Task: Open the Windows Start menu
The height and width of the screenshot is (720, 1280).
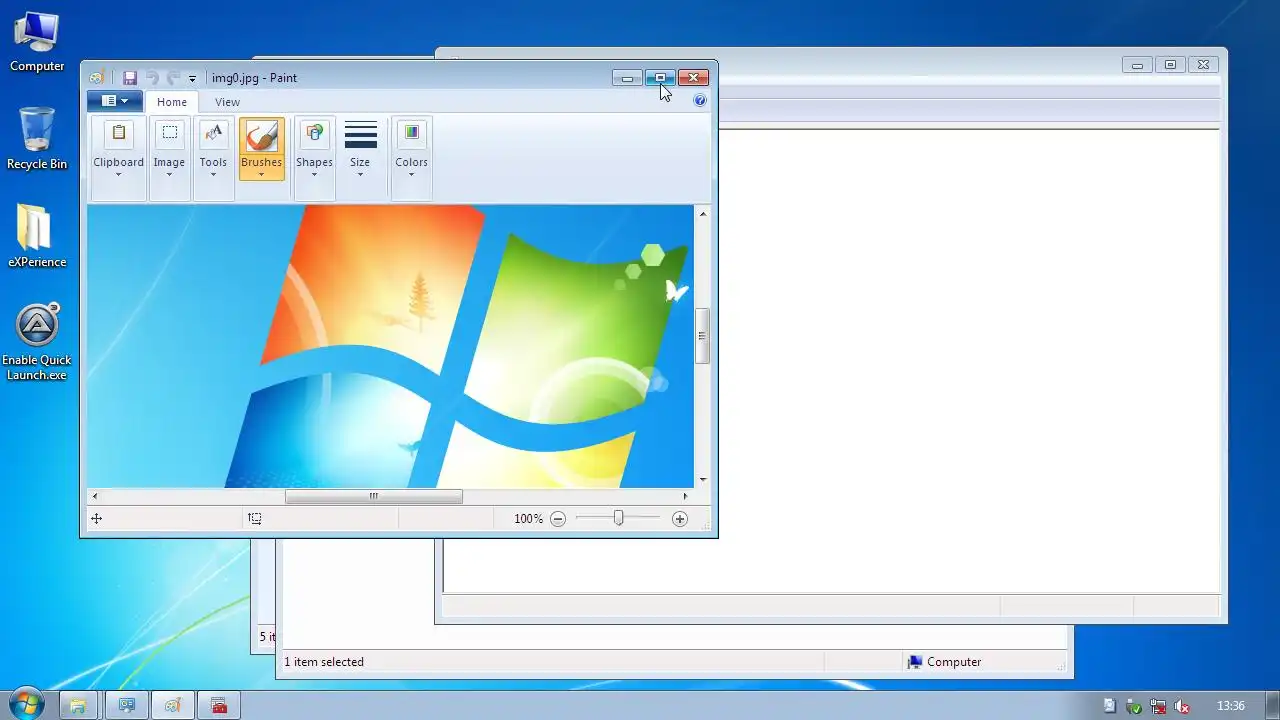Action: (27, 704)
